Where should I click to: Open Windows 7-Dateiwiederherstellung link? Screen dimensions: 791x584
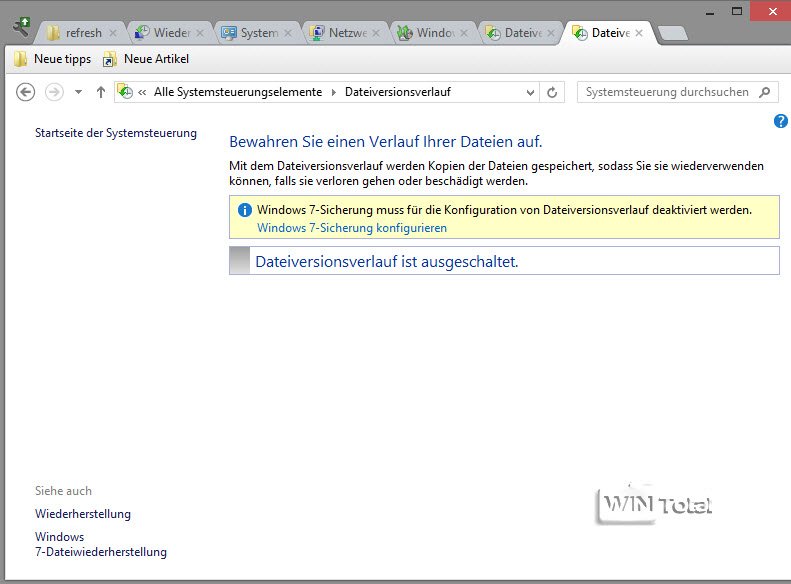[101, 544]
